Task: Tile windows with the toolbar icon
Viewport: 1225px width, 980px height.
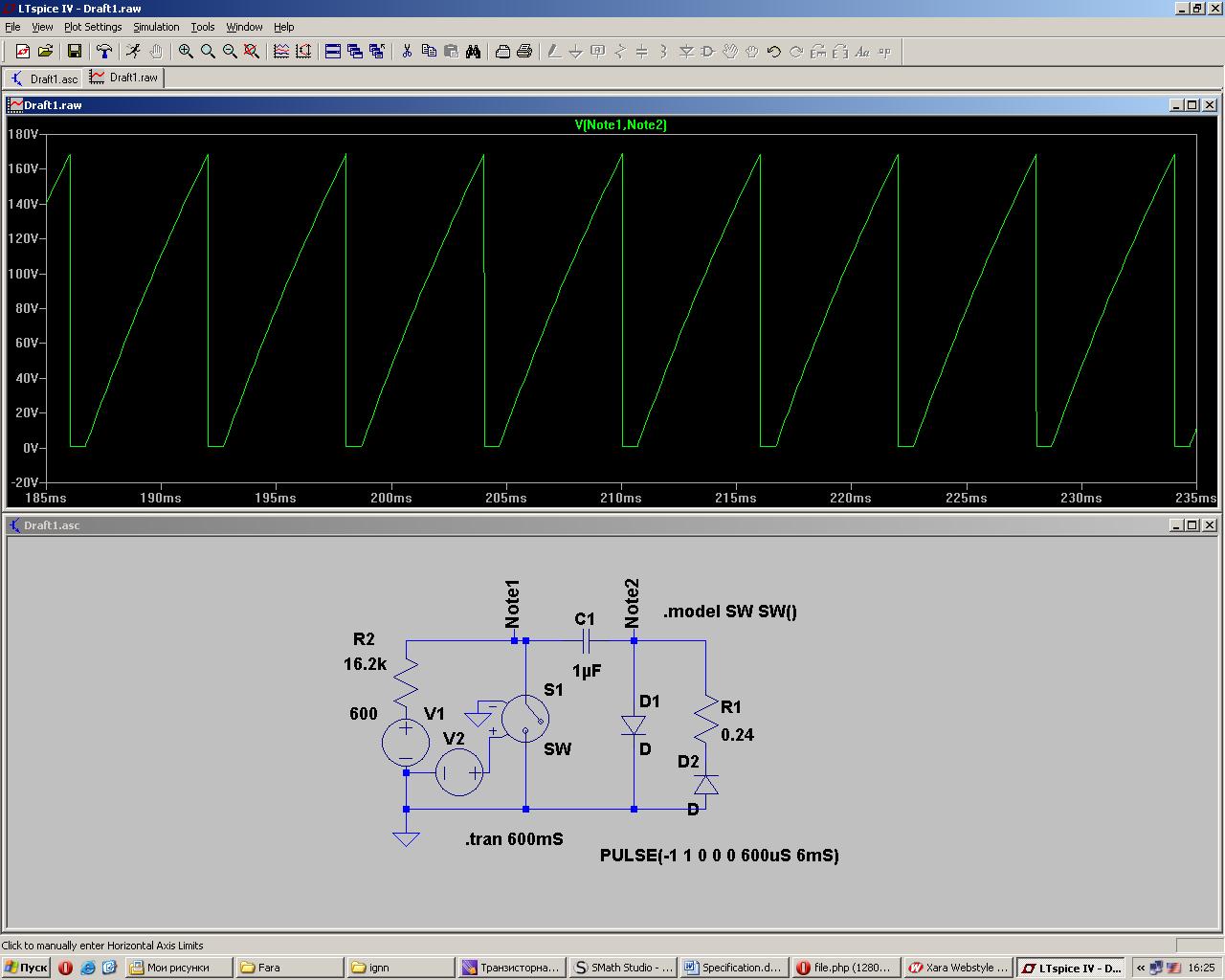Action: click(333, 52)
